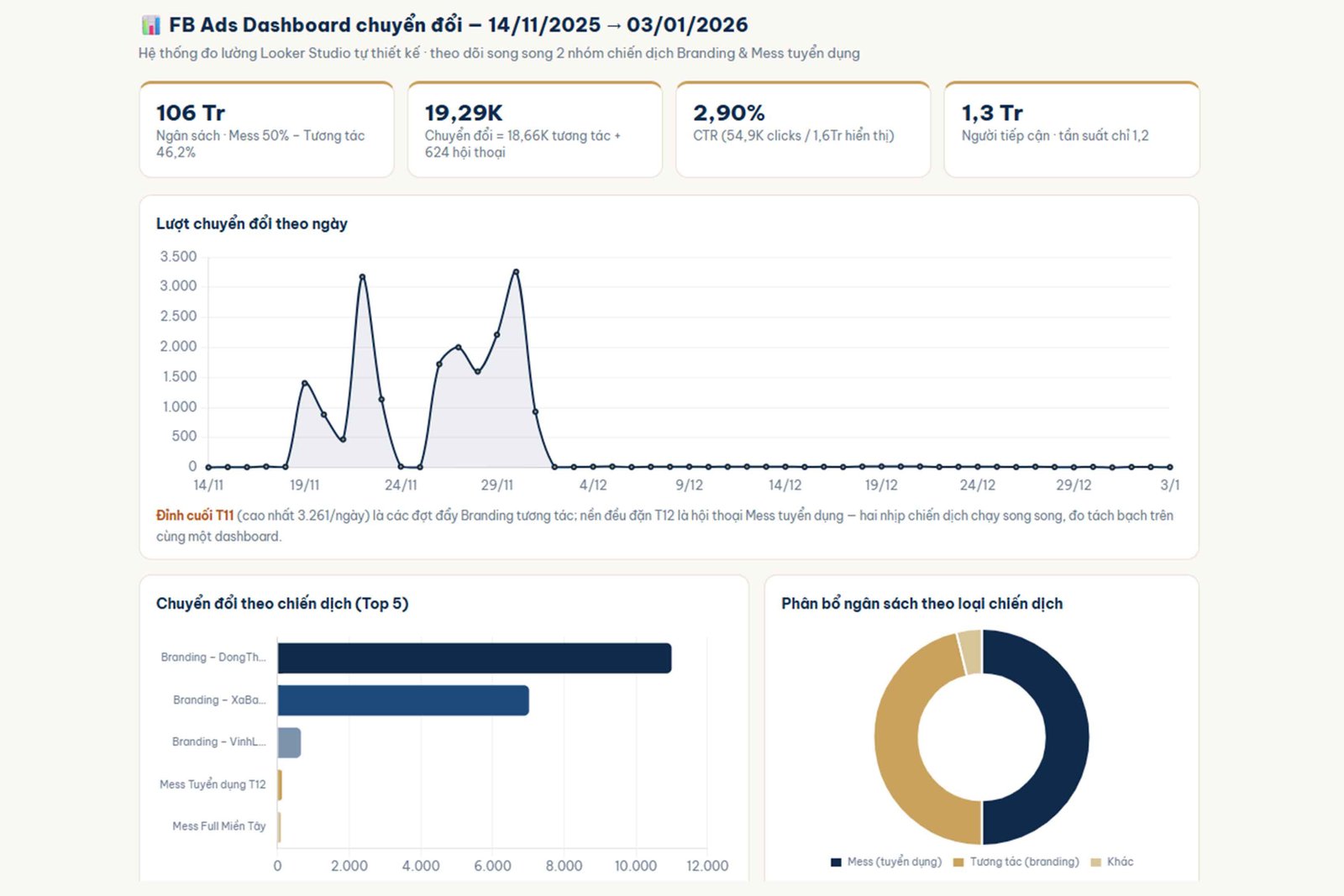
Task: Click the 3/1 x-axis date label
Action: [1170, 485]
